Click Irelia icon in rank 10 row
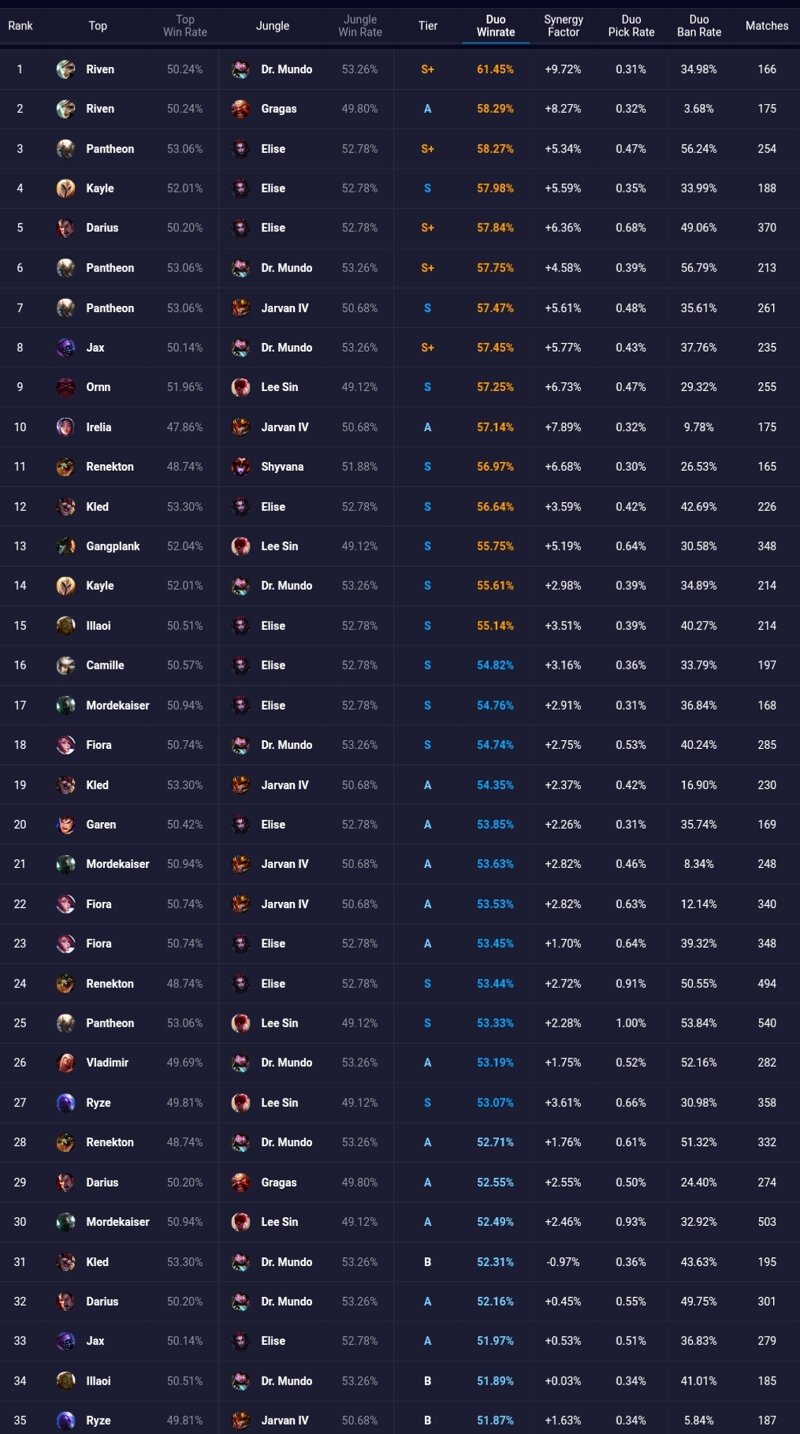 point(66,427)
